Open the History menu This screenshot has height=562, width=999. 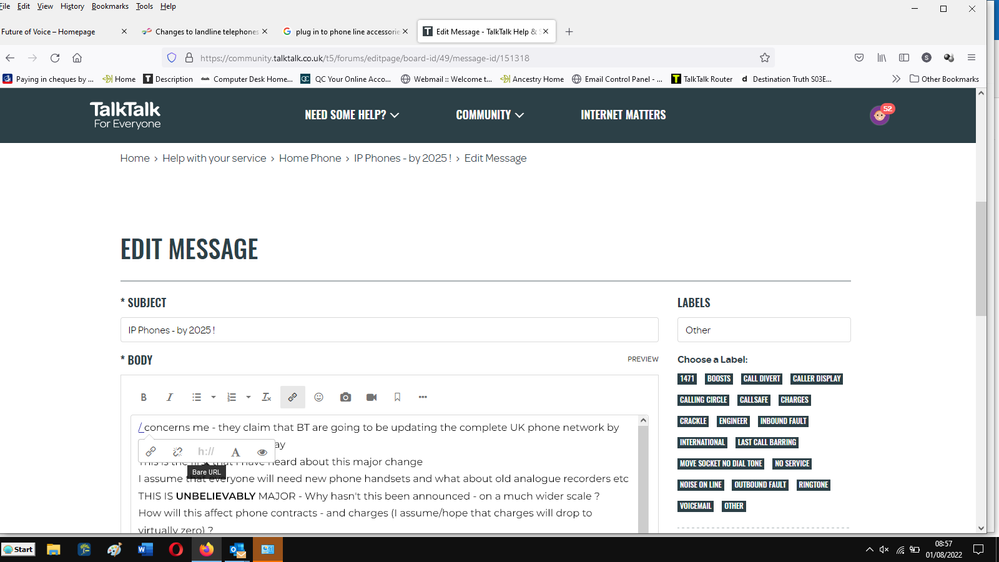pyautogui.click(x=72, y=6)
